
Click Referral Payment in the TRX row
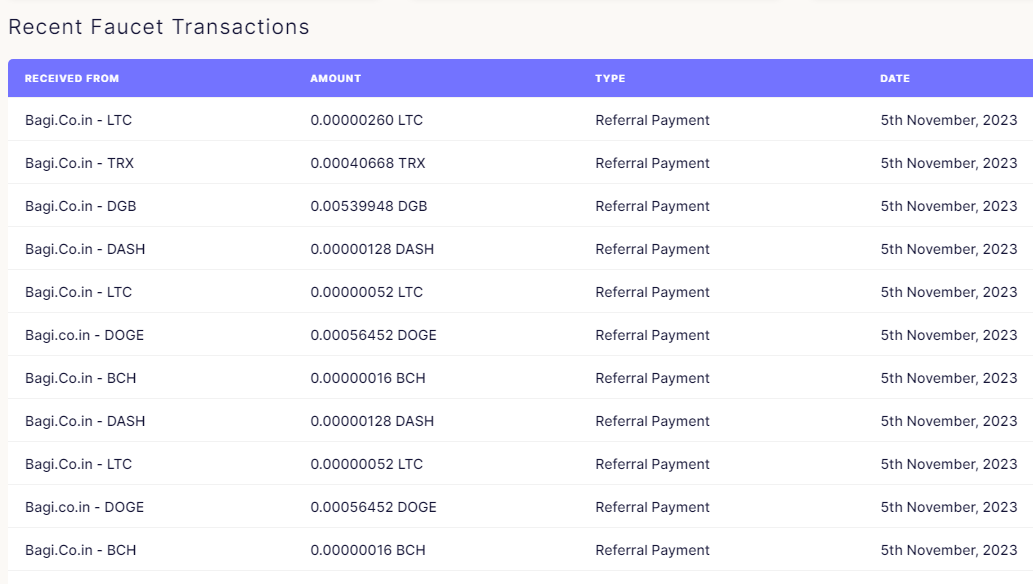coord(652,163)
